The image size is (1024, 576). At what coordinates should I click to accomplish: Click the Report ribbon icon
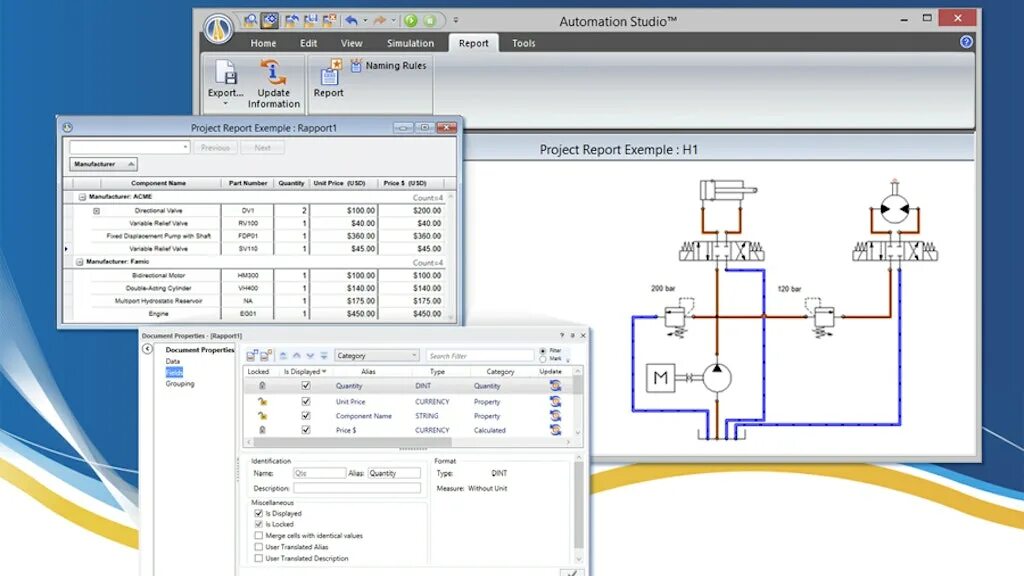(x=330, y=72)
